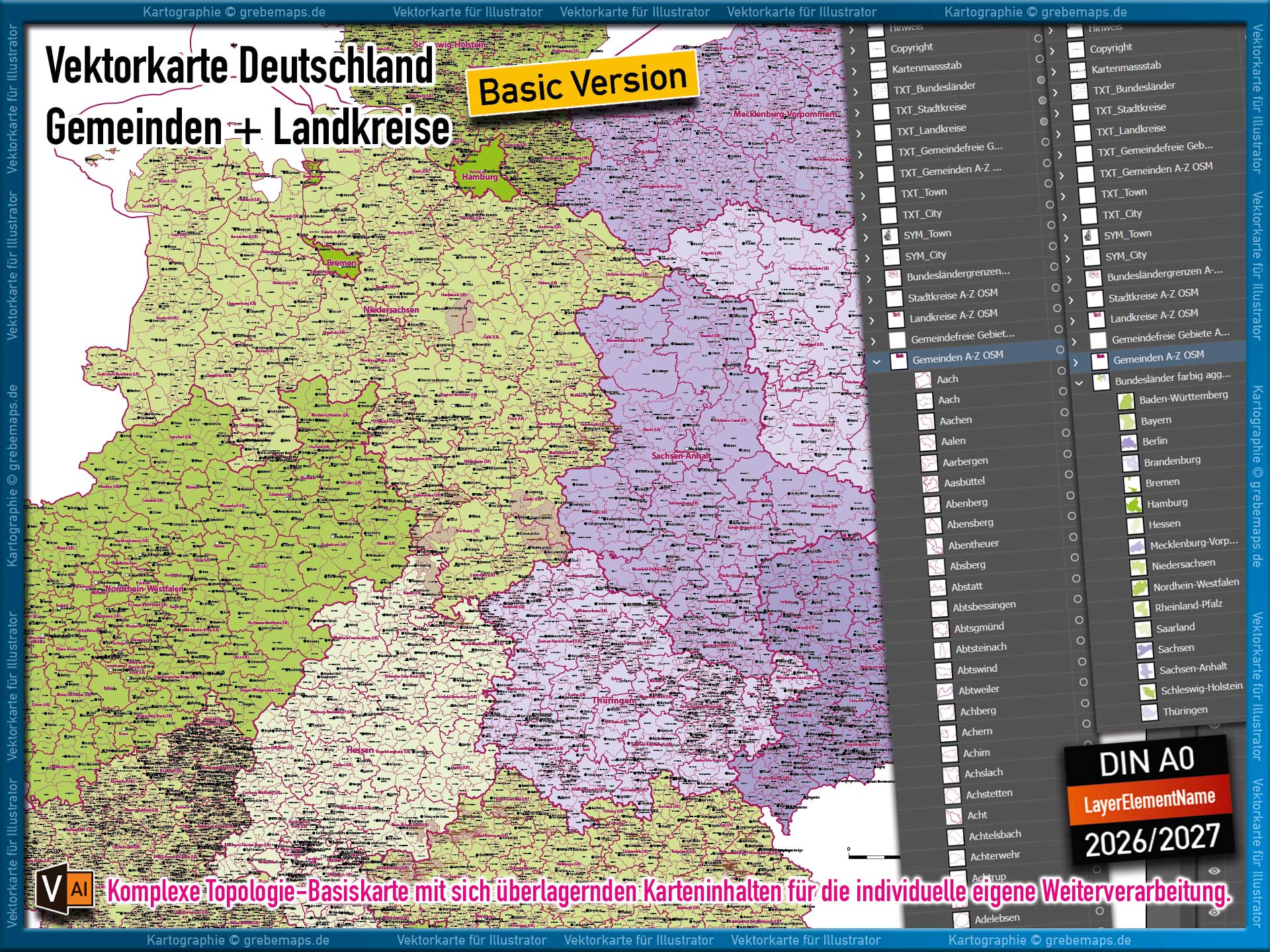Click the Basic Version badge
The width and height of the screenshot is (1270, 952).
583,83
